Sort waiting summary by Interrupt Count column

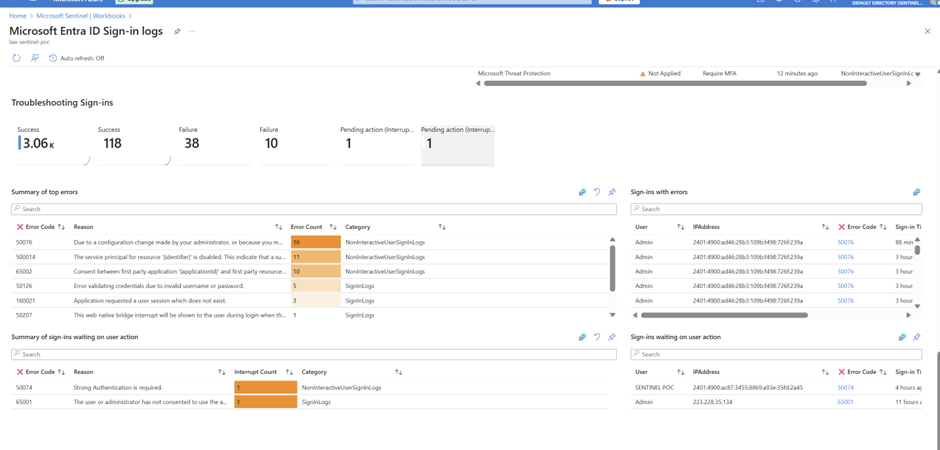coord(289,372)
